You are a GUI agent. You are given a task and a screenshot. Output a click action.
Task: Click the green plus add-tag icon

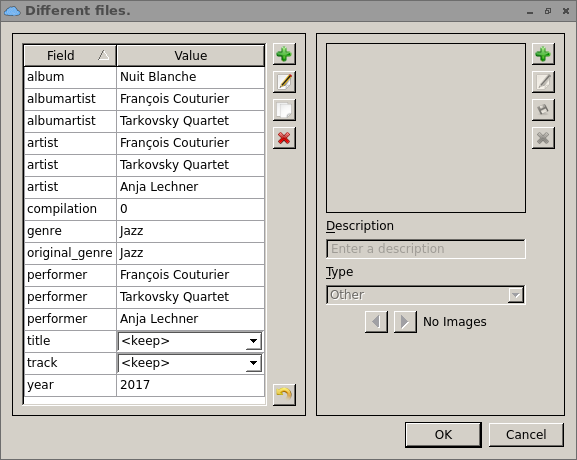pos(284,54)
